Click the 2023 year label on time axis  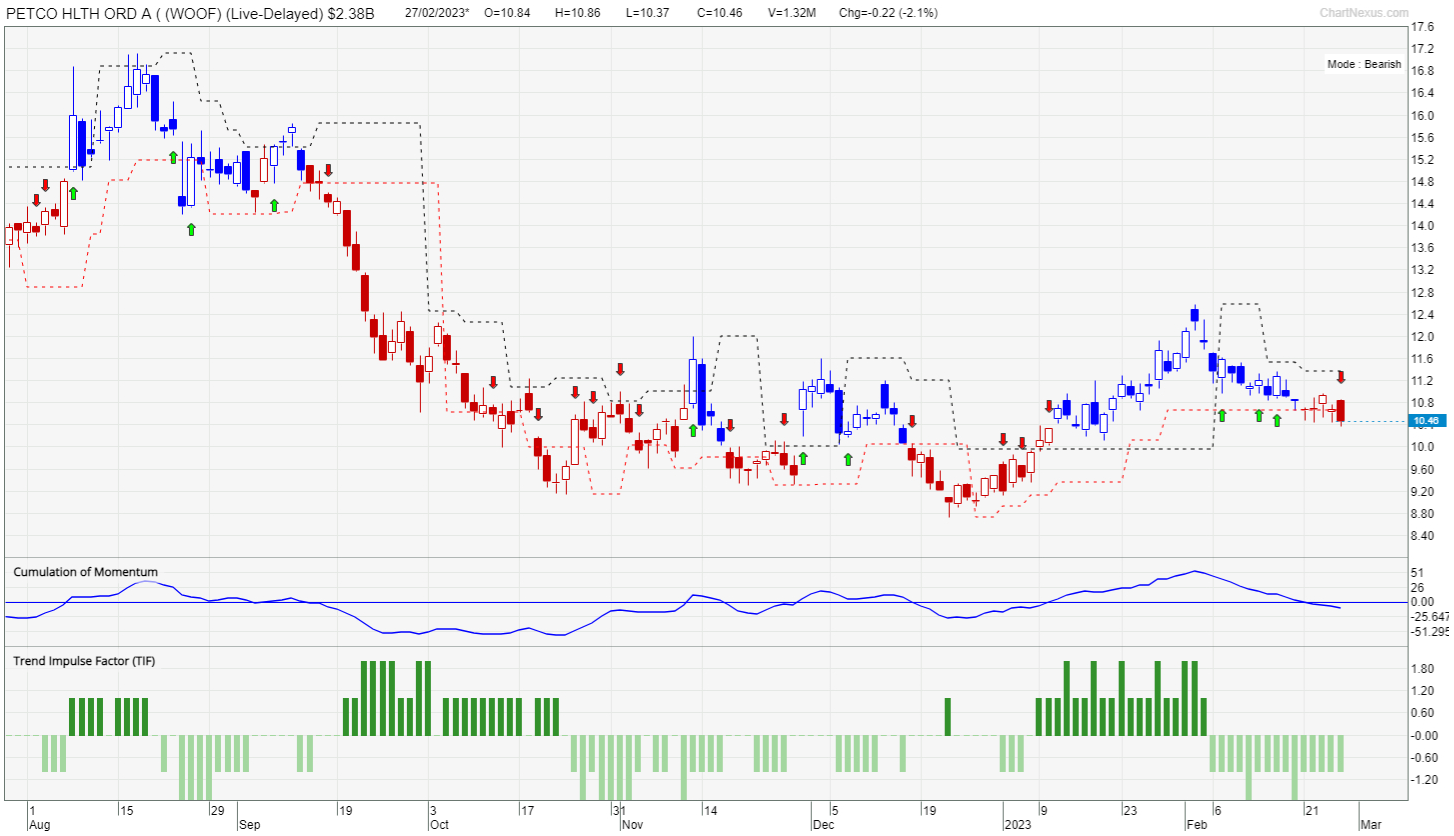1016,826
